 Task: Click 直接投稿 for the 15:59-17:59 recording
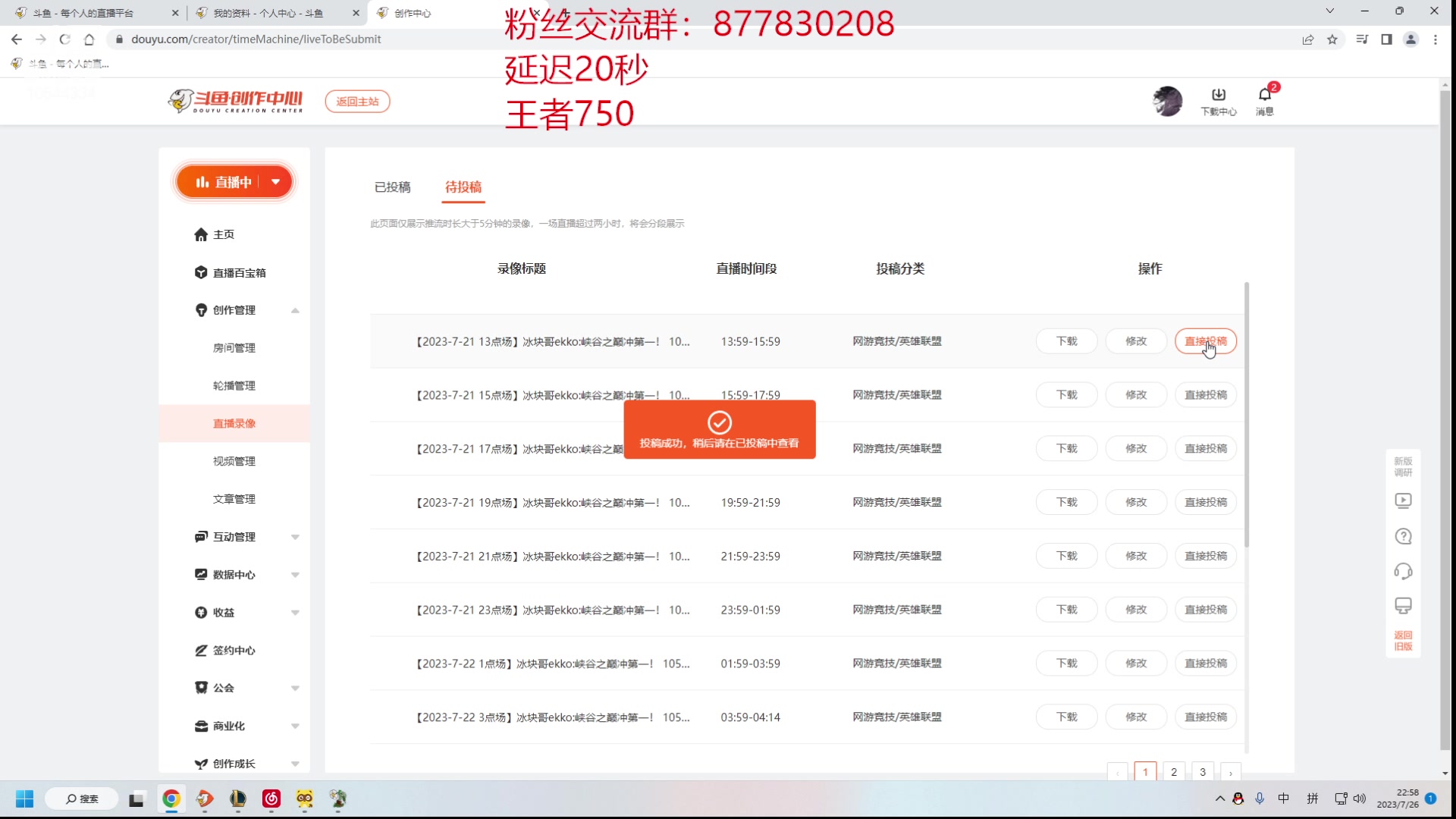click(x=1205, y=395)
